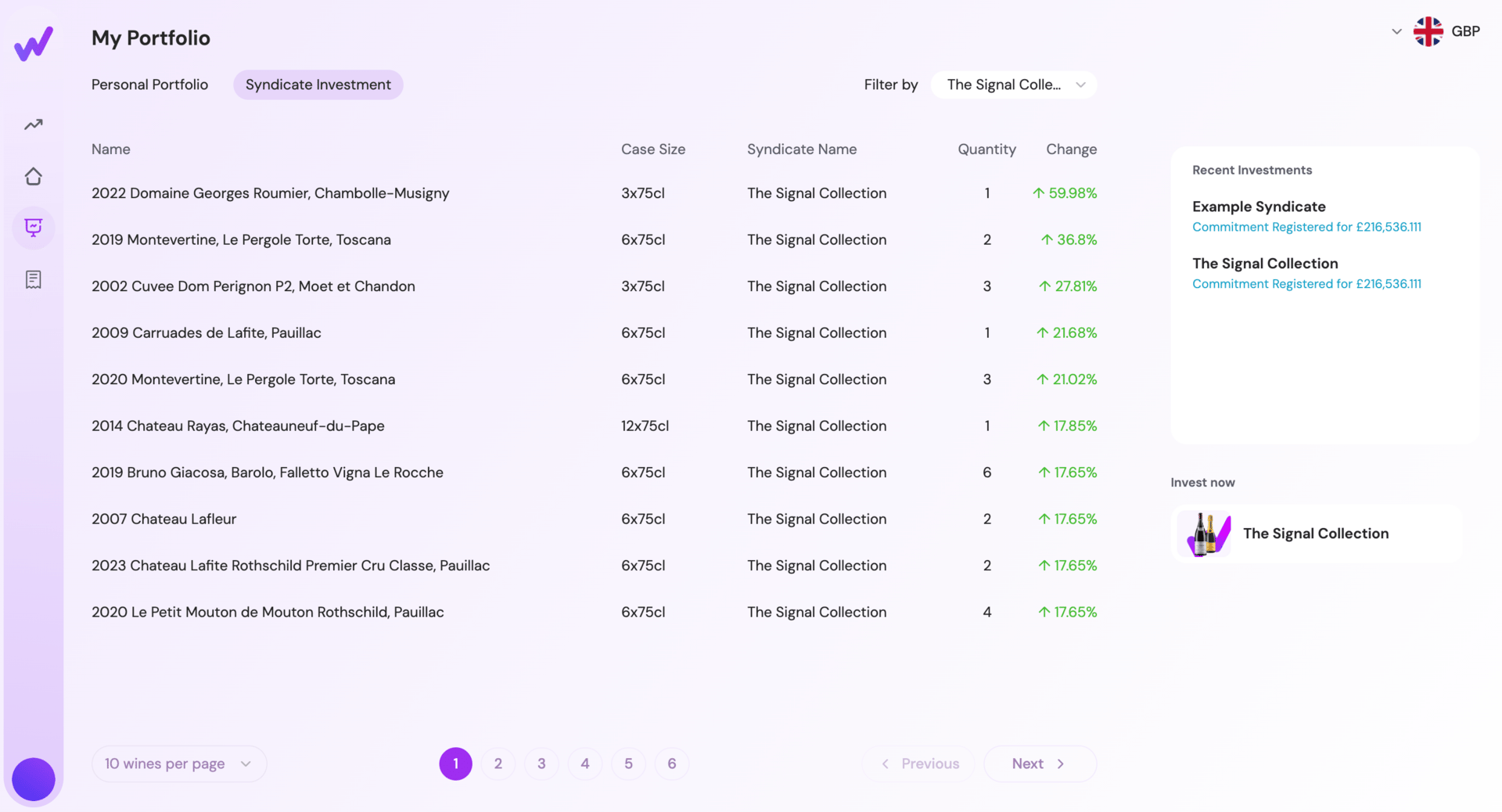Select the 2007 Chateau Lafleur row
Viewport: 1502px width, 812px height.
click(x=595, y=519)
